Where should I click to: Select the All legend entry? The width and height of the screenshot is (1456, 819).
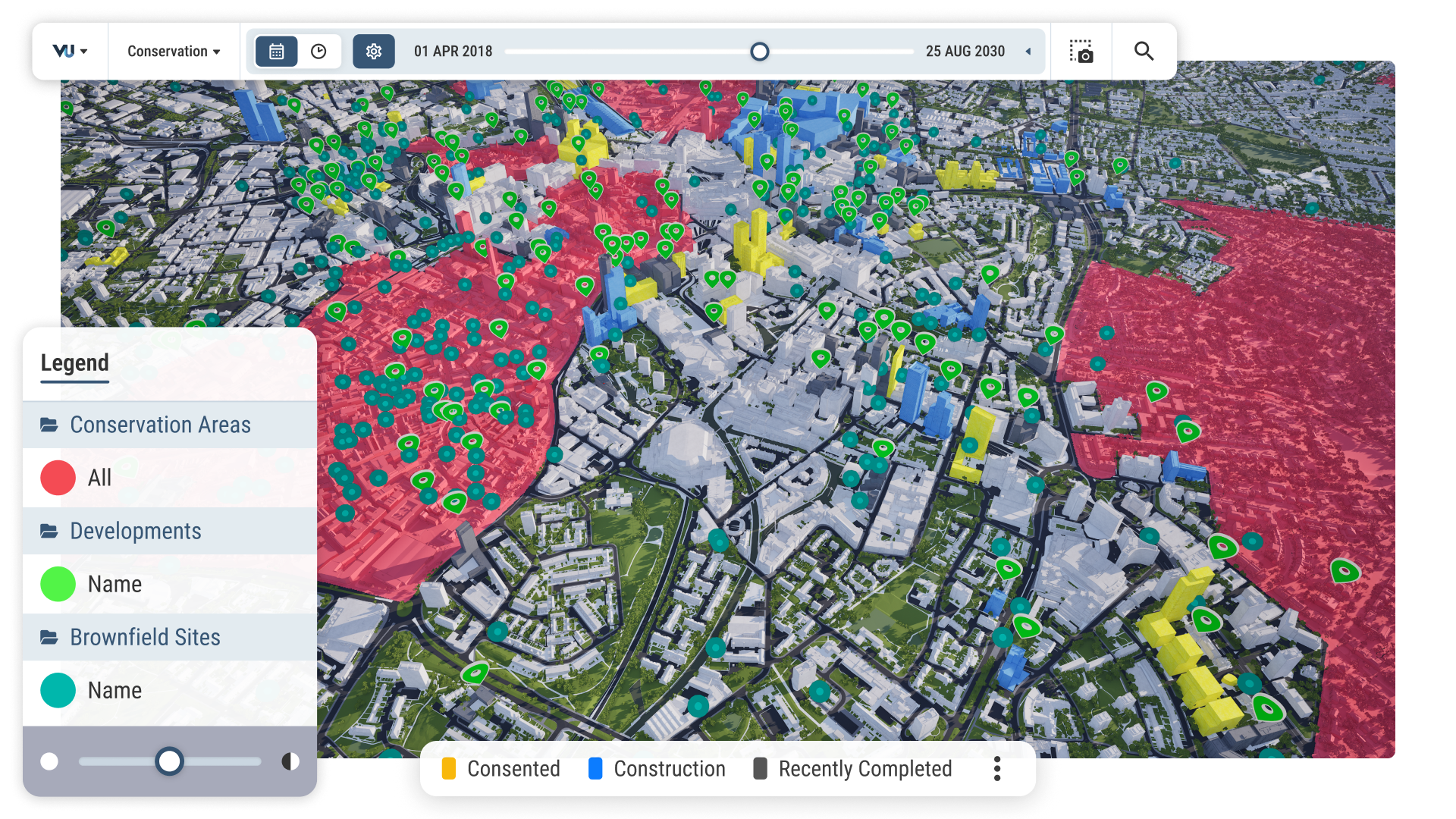(x=170, y=478)
